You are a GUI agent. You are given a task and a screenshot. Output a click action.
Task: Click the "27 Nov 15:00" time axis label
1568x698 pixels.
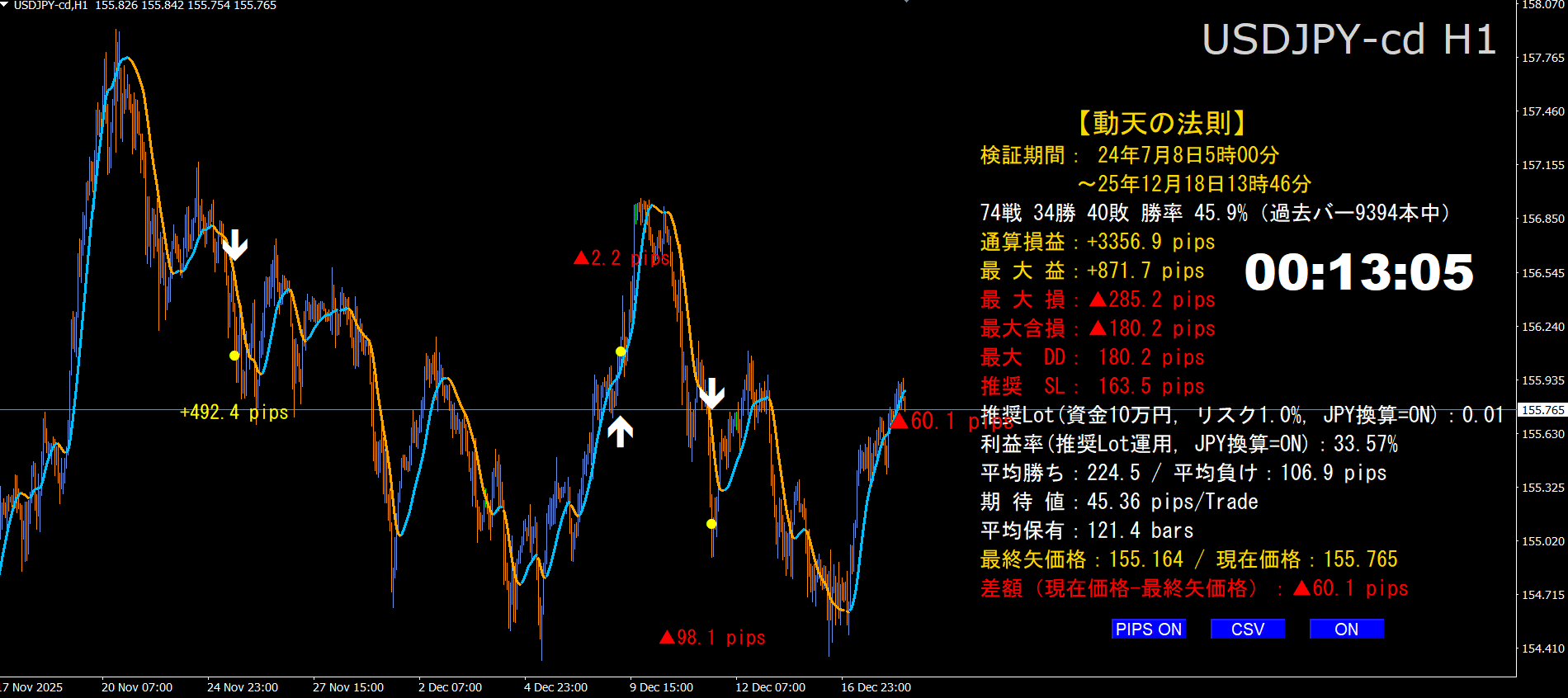348,687
